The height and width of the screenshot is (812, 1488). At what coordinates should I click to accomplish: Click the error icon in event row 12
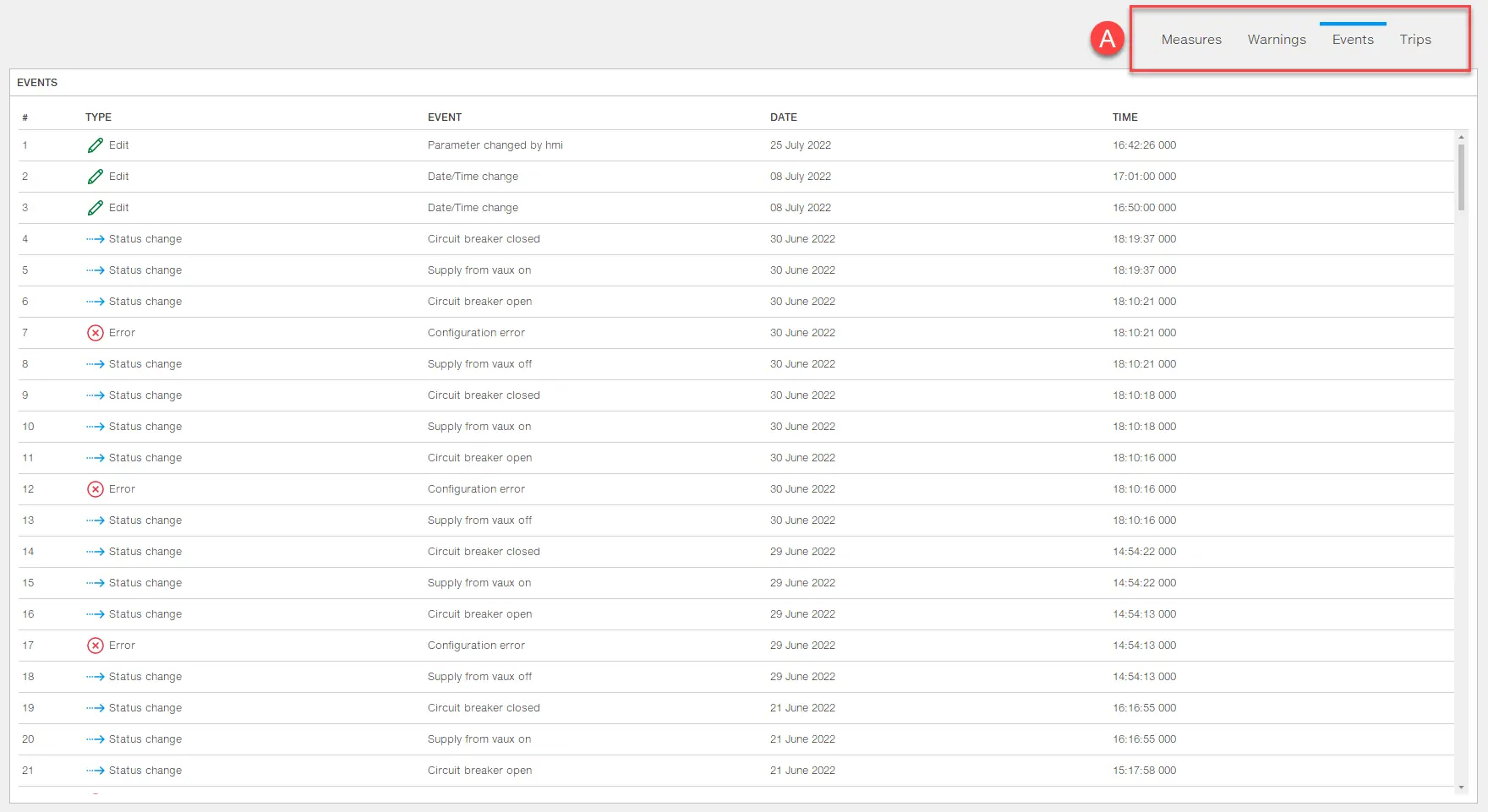tap(96, 489)
